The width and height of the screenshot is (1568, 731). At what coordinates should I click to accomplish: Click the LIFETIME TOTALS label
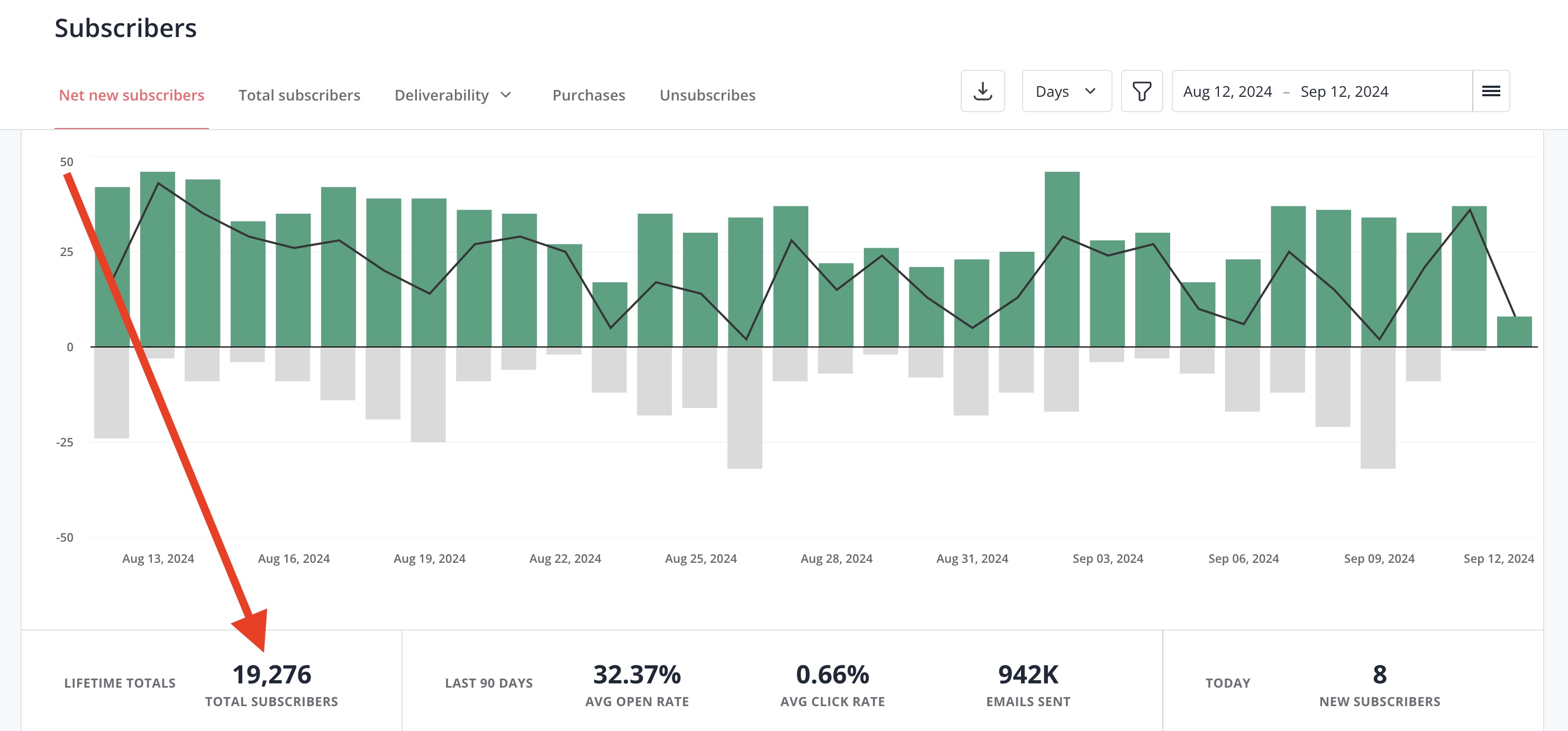(x=120, y=683)
